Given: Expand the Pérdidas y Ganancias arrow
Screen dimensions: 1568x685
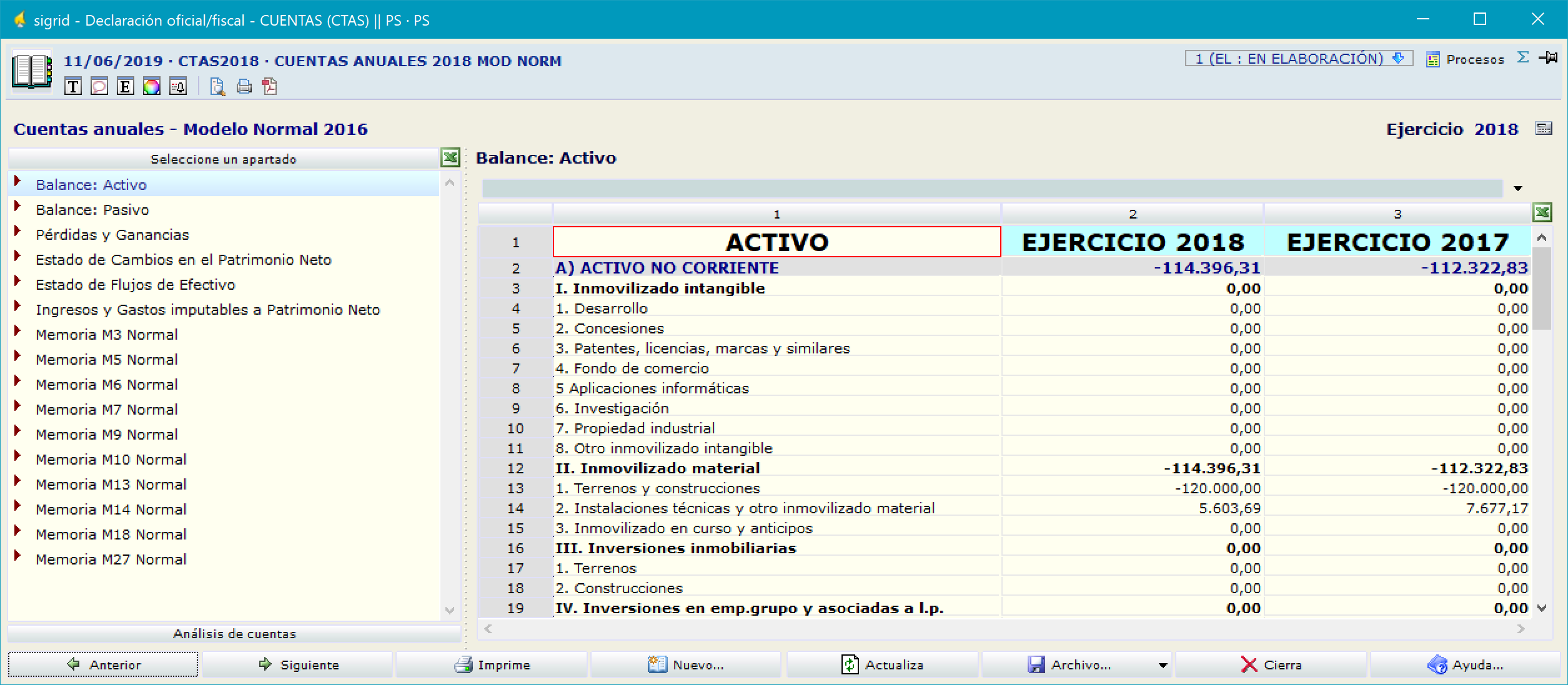Looking at the screenshot, I should (17, 231).
